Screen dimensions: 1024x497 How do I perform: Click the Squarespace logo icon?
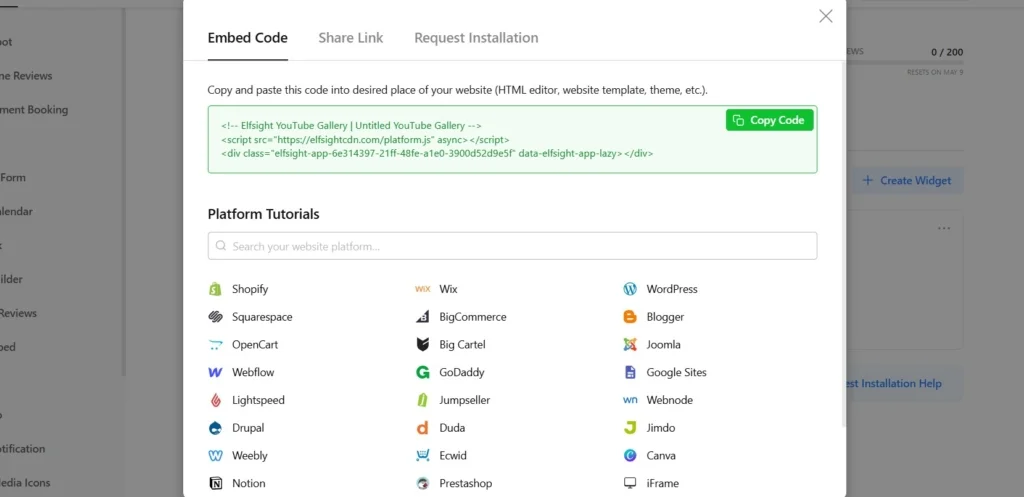(215, 317)
